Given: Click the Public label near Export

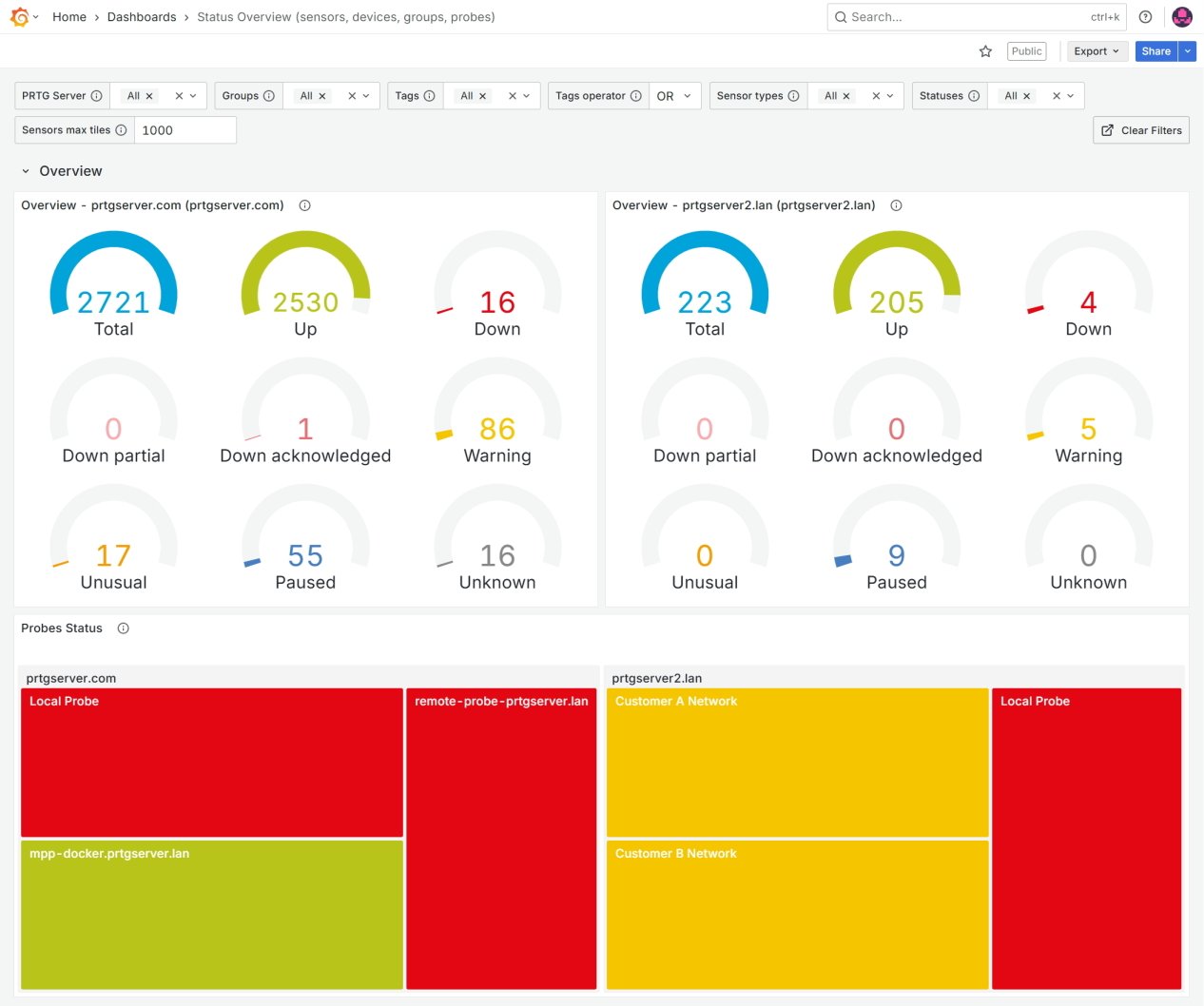Looking at the screenshot, I should coord(1026,50).
